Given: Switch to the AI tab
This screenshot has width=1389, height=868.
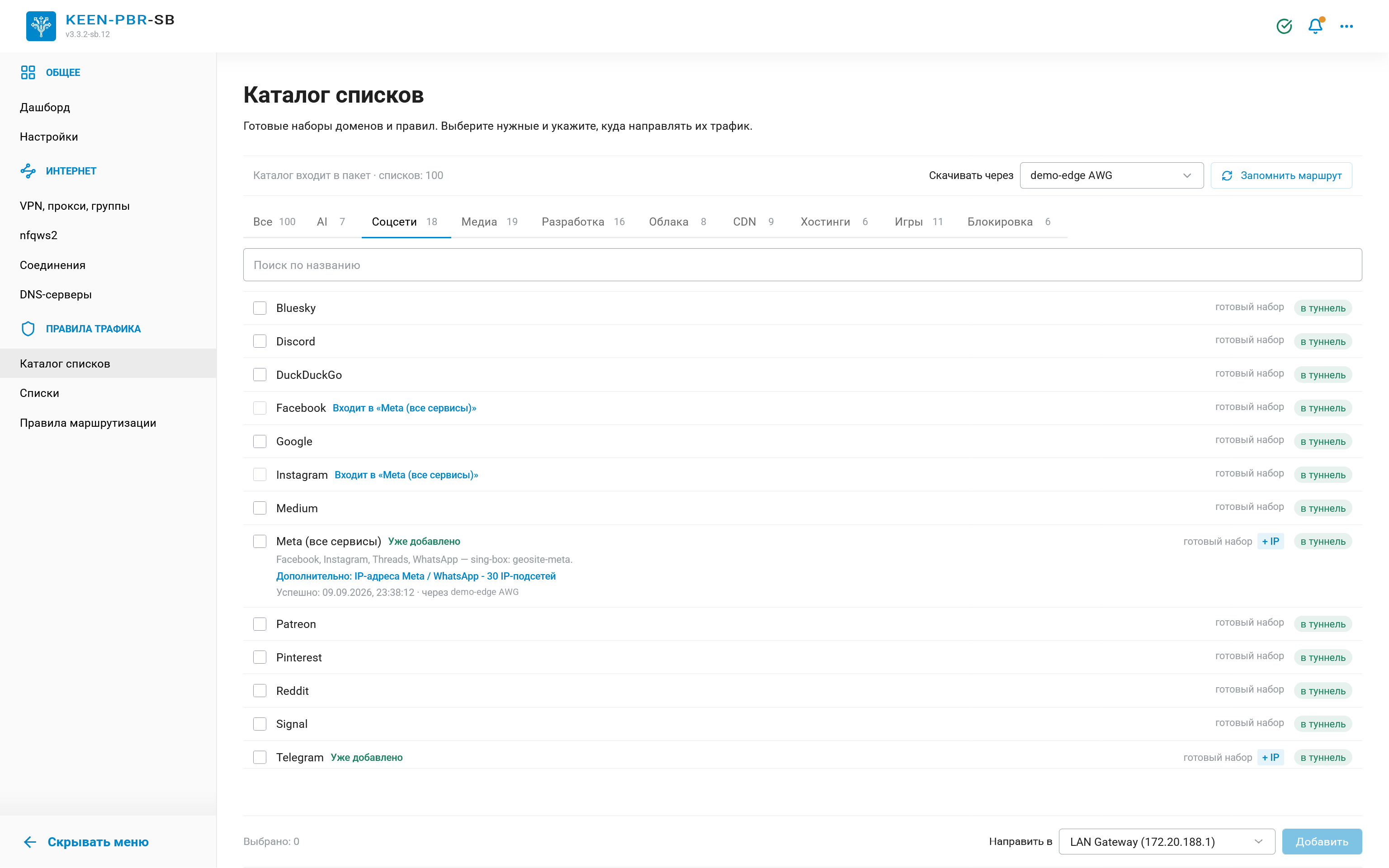Looking at the screenshot, I should (x=331, y=222).
